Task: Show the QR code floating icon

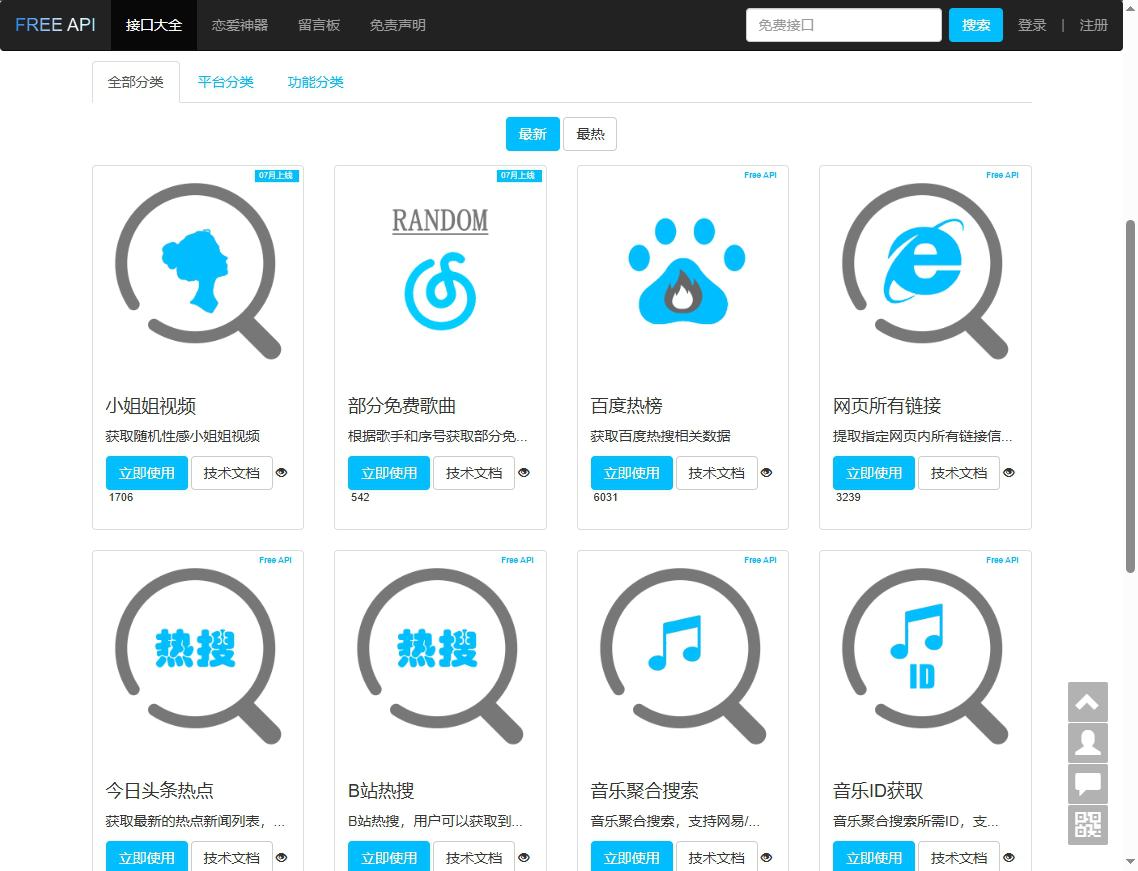Action: (x=1087, y=825)
